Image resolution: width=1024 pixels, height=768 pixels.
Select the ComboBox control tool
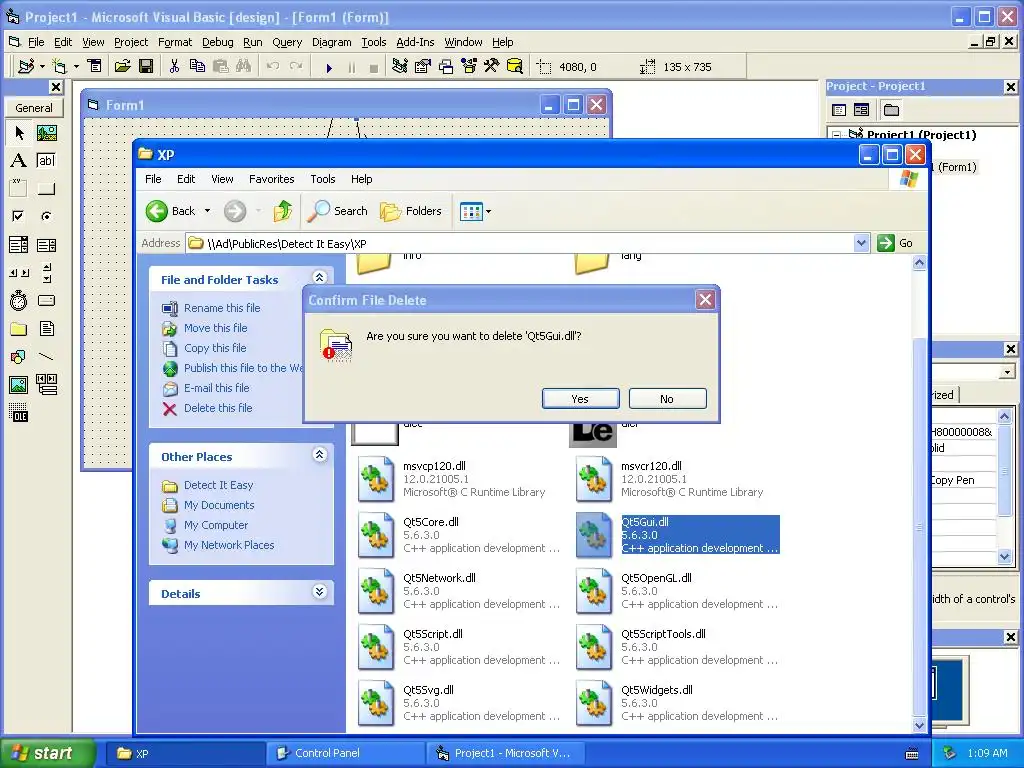(19, 245)
